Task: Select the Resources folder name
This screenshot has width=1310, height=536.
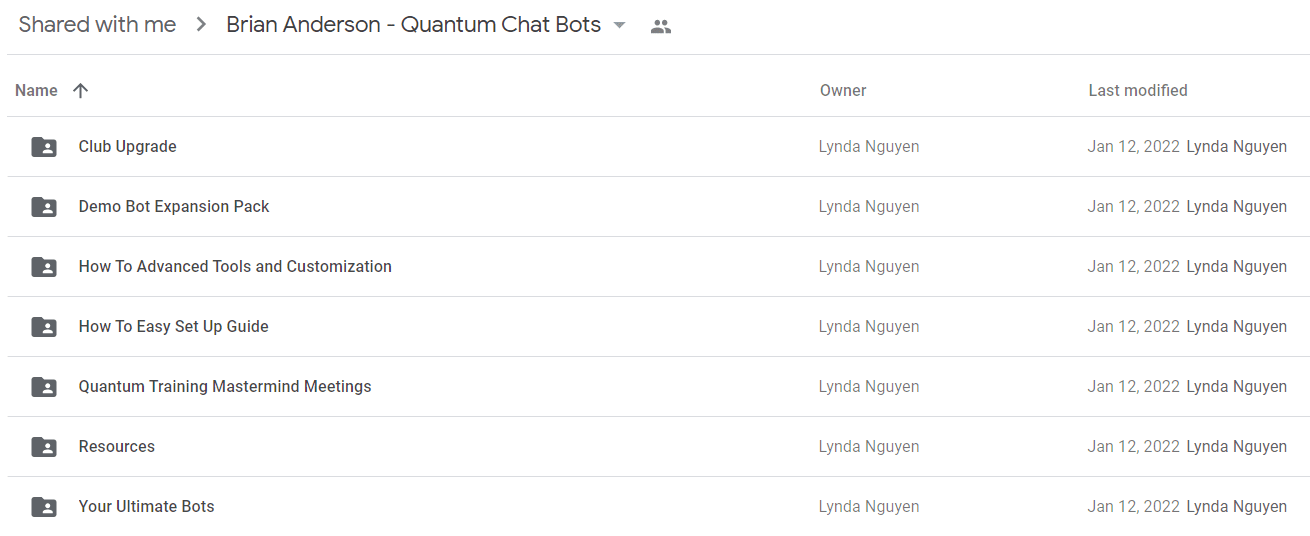Action: tap(117, 446)
